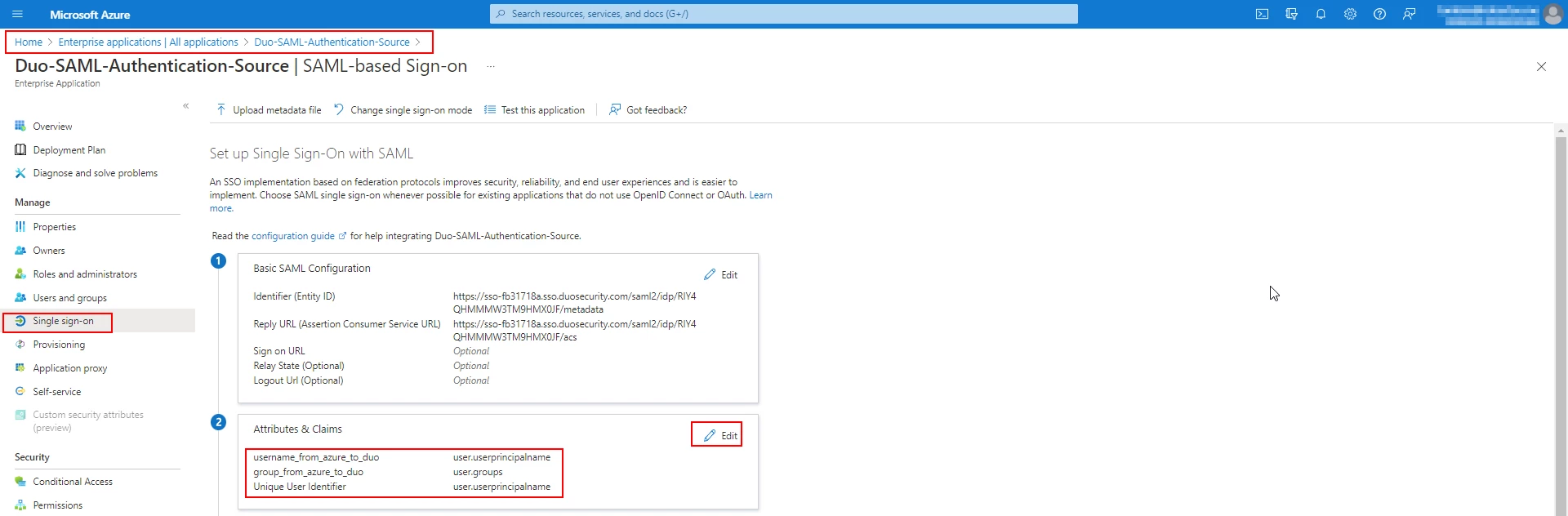This screenshot has height=516, width=1568.
Task: Go to the Microsoft Azure home logo
Action: click(x=90, y=15)
